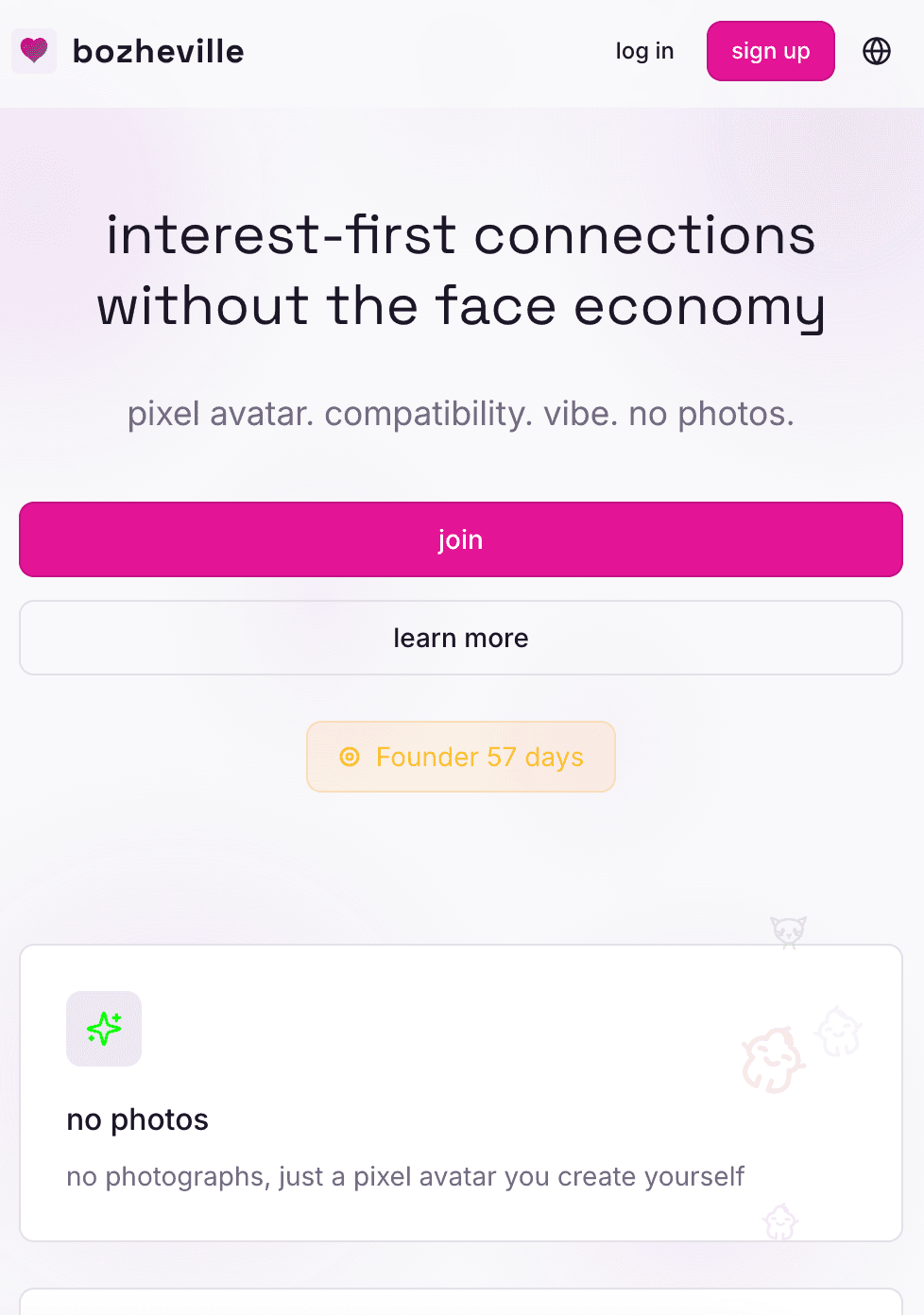Click the pixel avatar tagline text
This screenshot has height=1315, width=924.
pyautogui.click(x=461, y=414)
